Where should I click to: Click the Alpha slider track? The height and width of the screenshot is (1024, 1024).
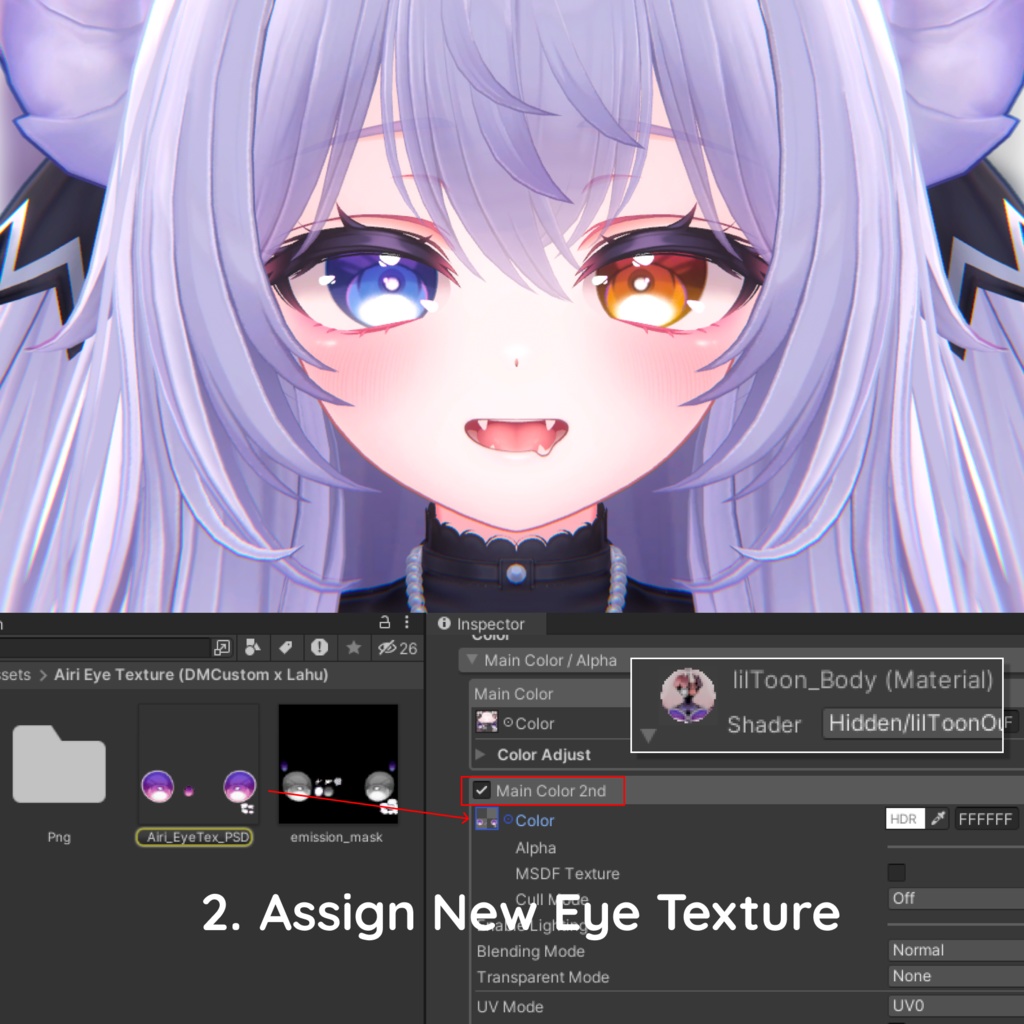[955, 847]
